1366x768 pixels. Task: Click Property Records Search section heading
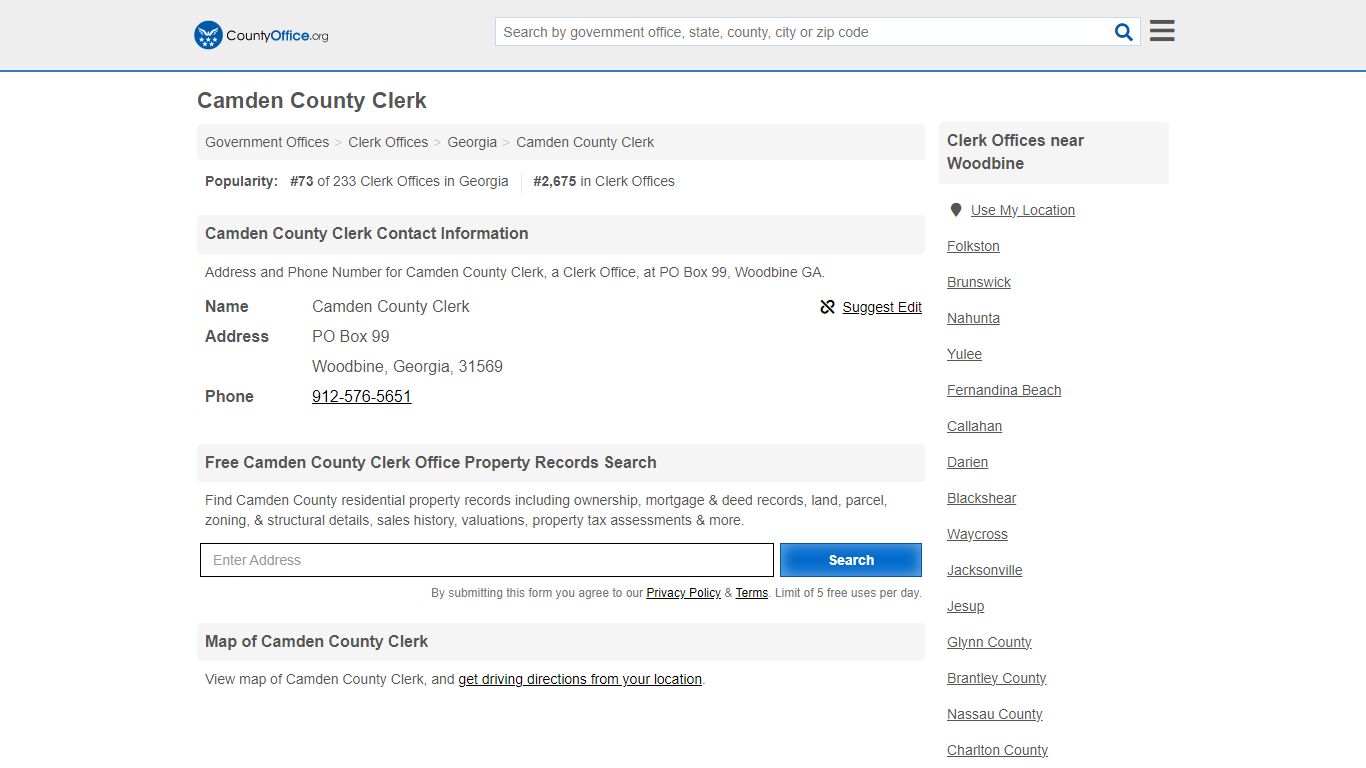(430, 462)
